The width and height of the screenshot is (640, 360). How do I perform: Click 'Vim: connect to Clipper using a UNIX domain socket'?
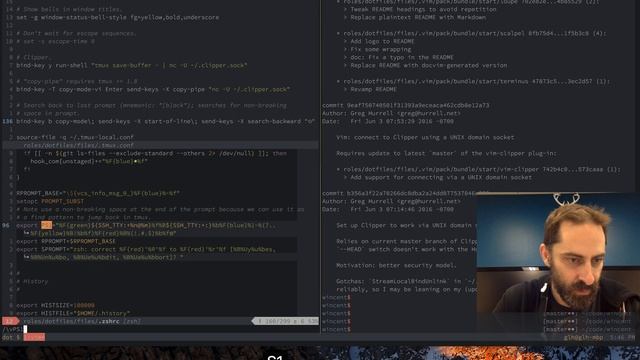click(x=425, y=137)
